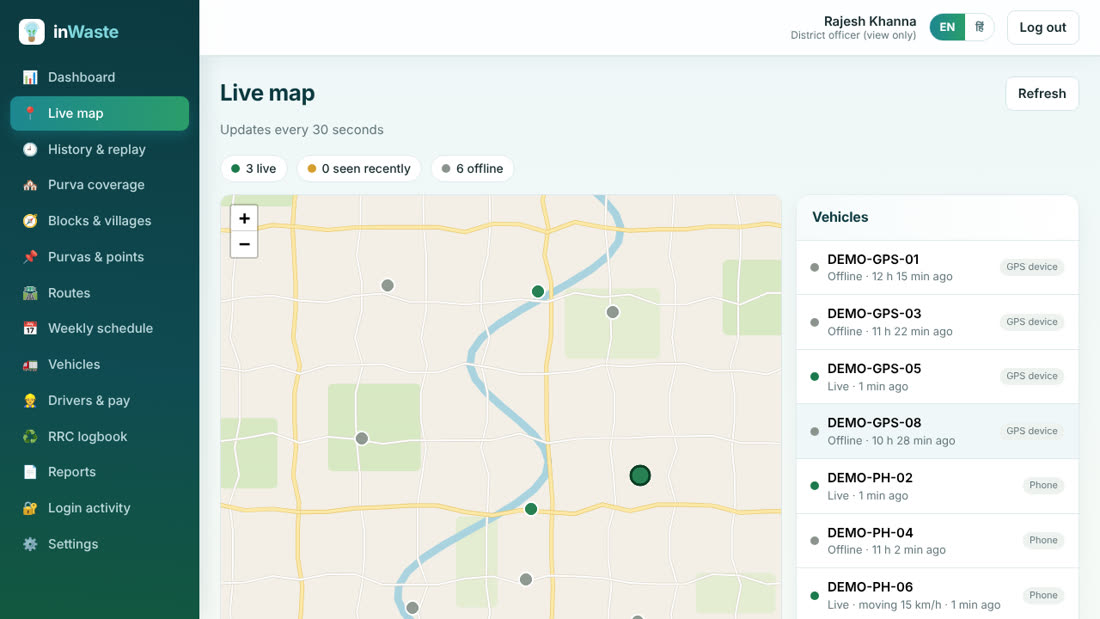Click the Blocks & villages compass icon
The image size is (1100, 619).
pyautogui.click(x=29, y=221)
